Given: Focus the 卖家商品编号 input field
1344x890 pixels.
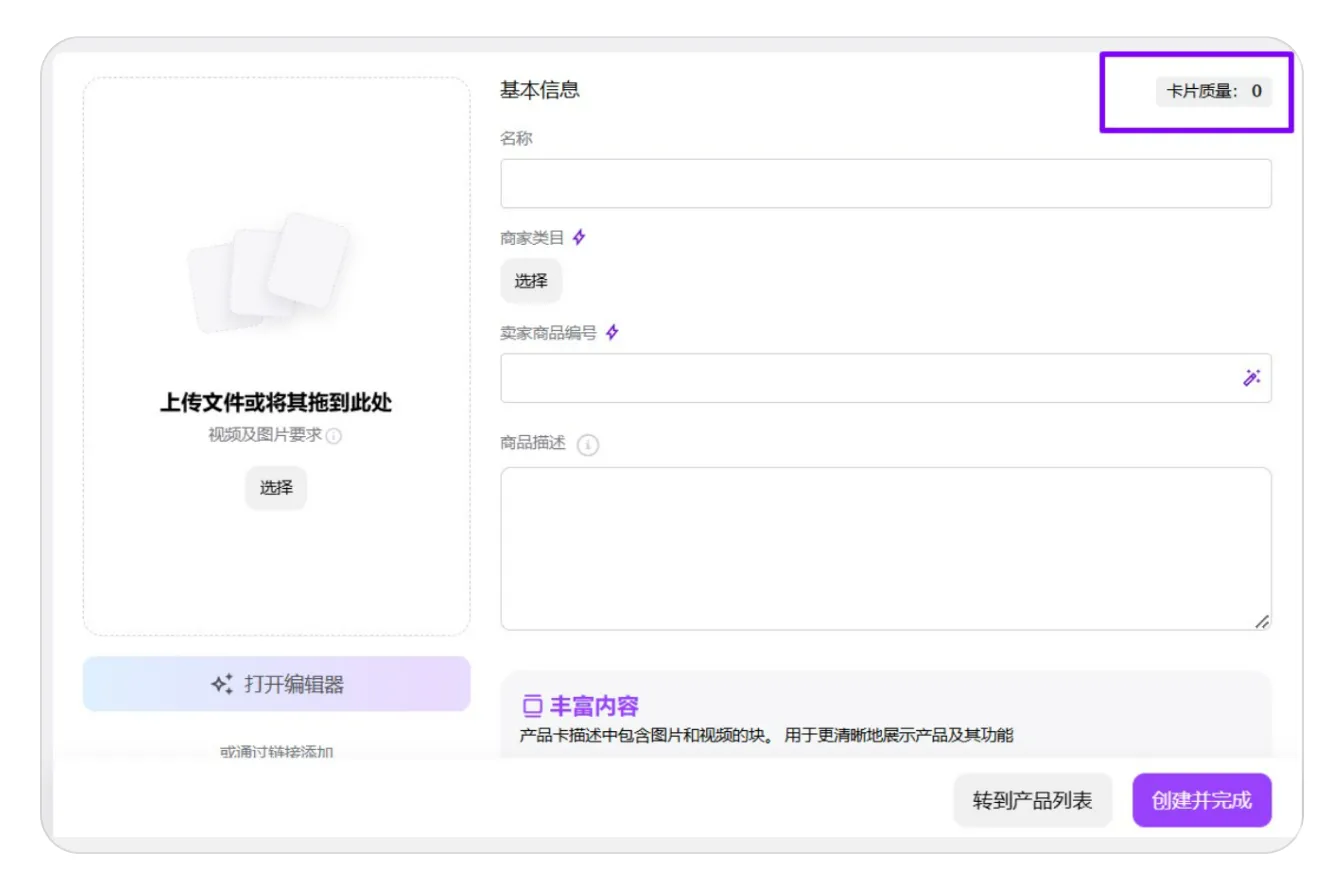Looking at the screenshot, I should click(x=886, y=378).
